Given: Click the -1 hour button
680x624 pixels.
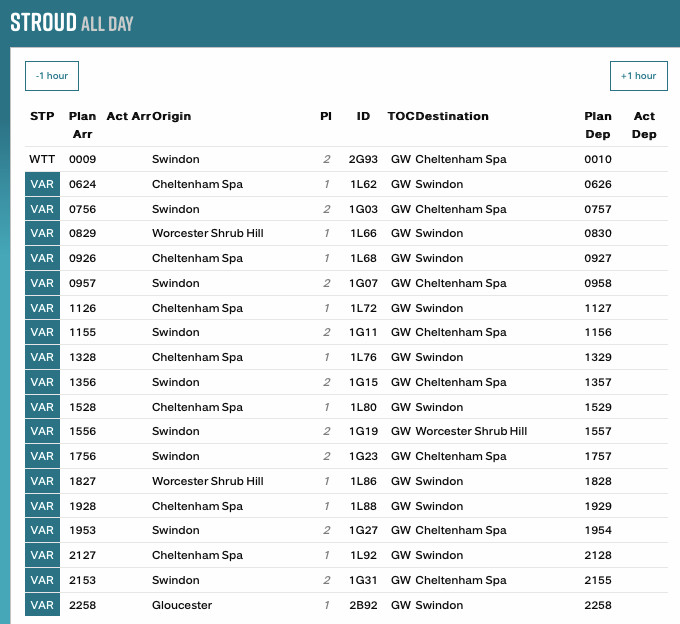Looking at the screenshot, I should [51, 76].
